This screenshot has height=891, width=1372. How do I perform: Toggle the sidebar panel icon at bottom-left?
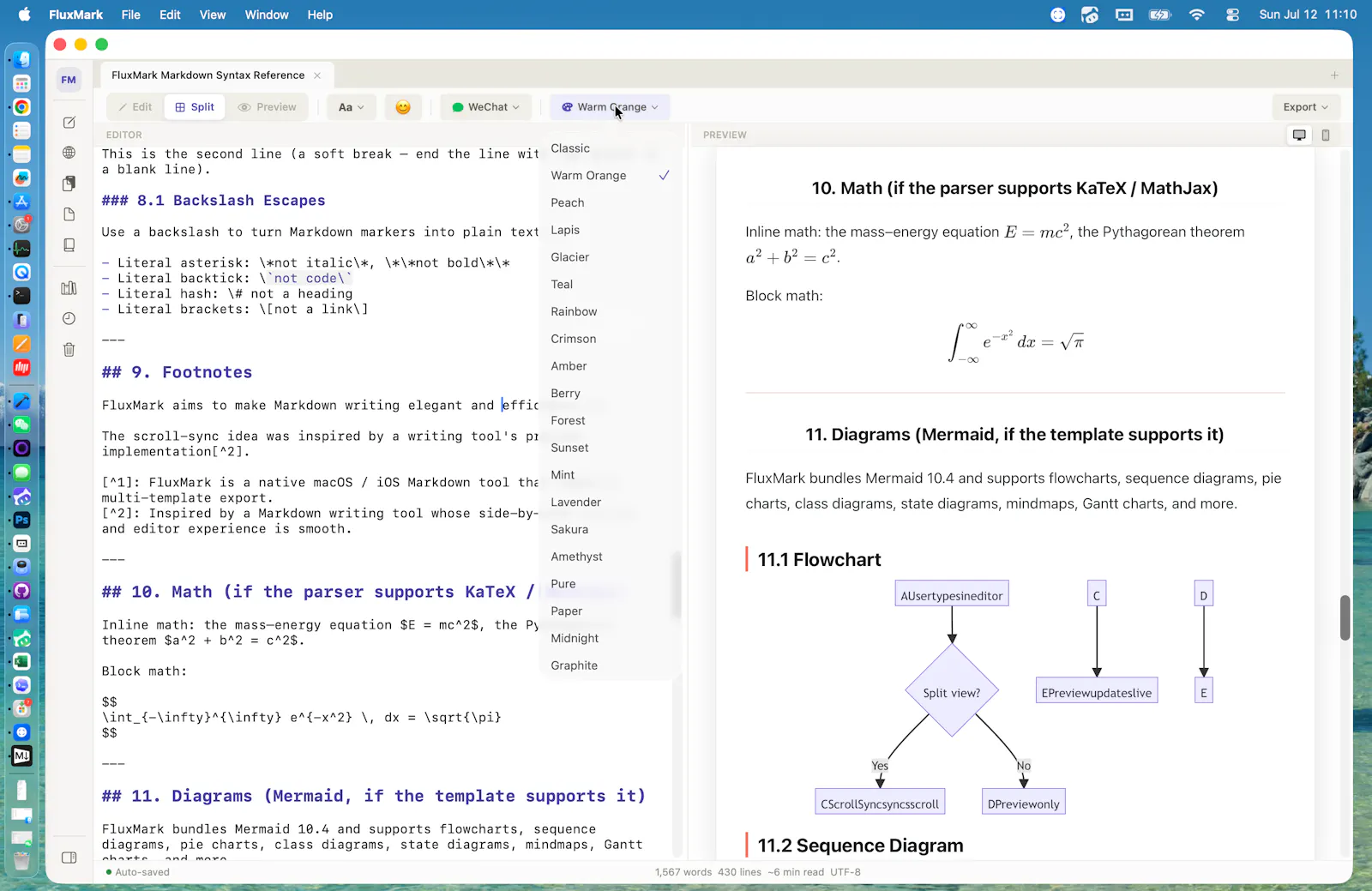point(69,858)
